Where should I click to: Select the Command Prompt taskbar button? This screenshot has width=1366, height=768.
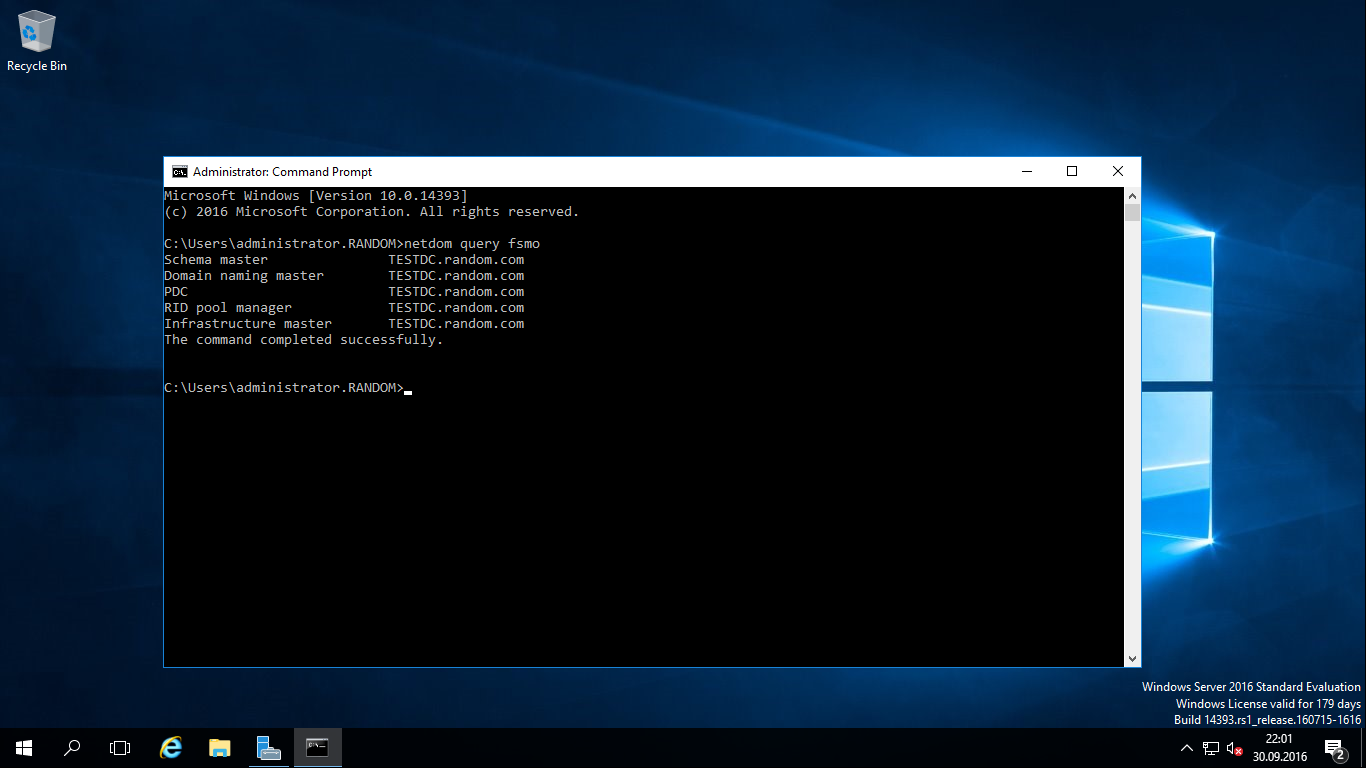tap(318, 748)
